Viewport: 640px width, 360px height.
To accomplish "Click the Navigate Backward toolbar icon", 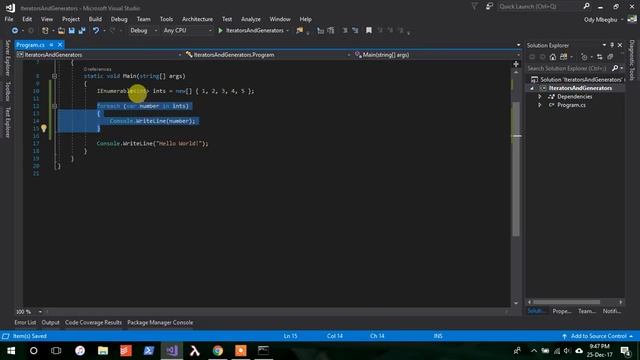I will tap(15, 31).
